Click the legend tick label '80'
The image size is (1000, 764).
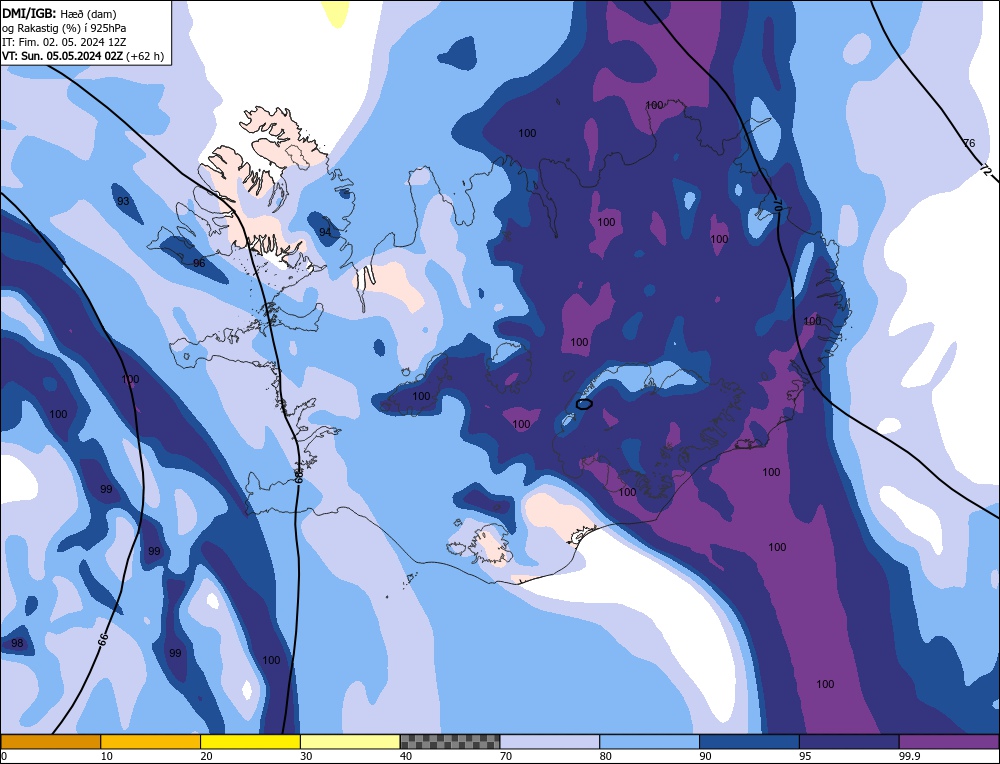click(605, 756)
